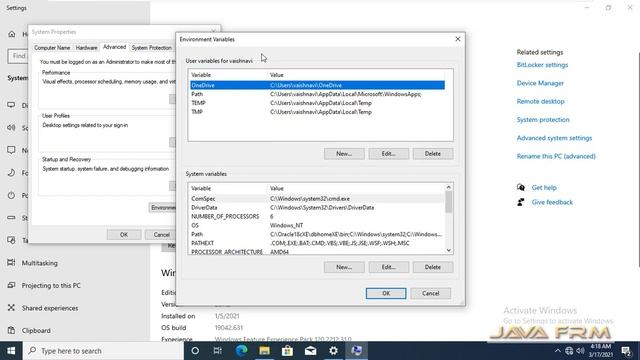Click Delete under System variables
The width and height of the screenshot is (640, 360).
pyautogui.click(x=433, y=267)
